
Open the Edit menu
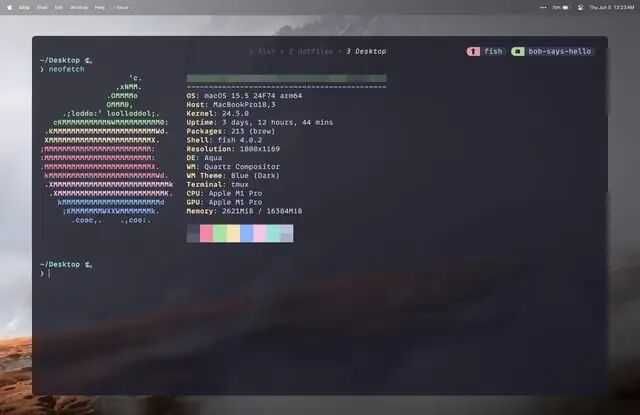pyautogui.click(x=59, y=7)
